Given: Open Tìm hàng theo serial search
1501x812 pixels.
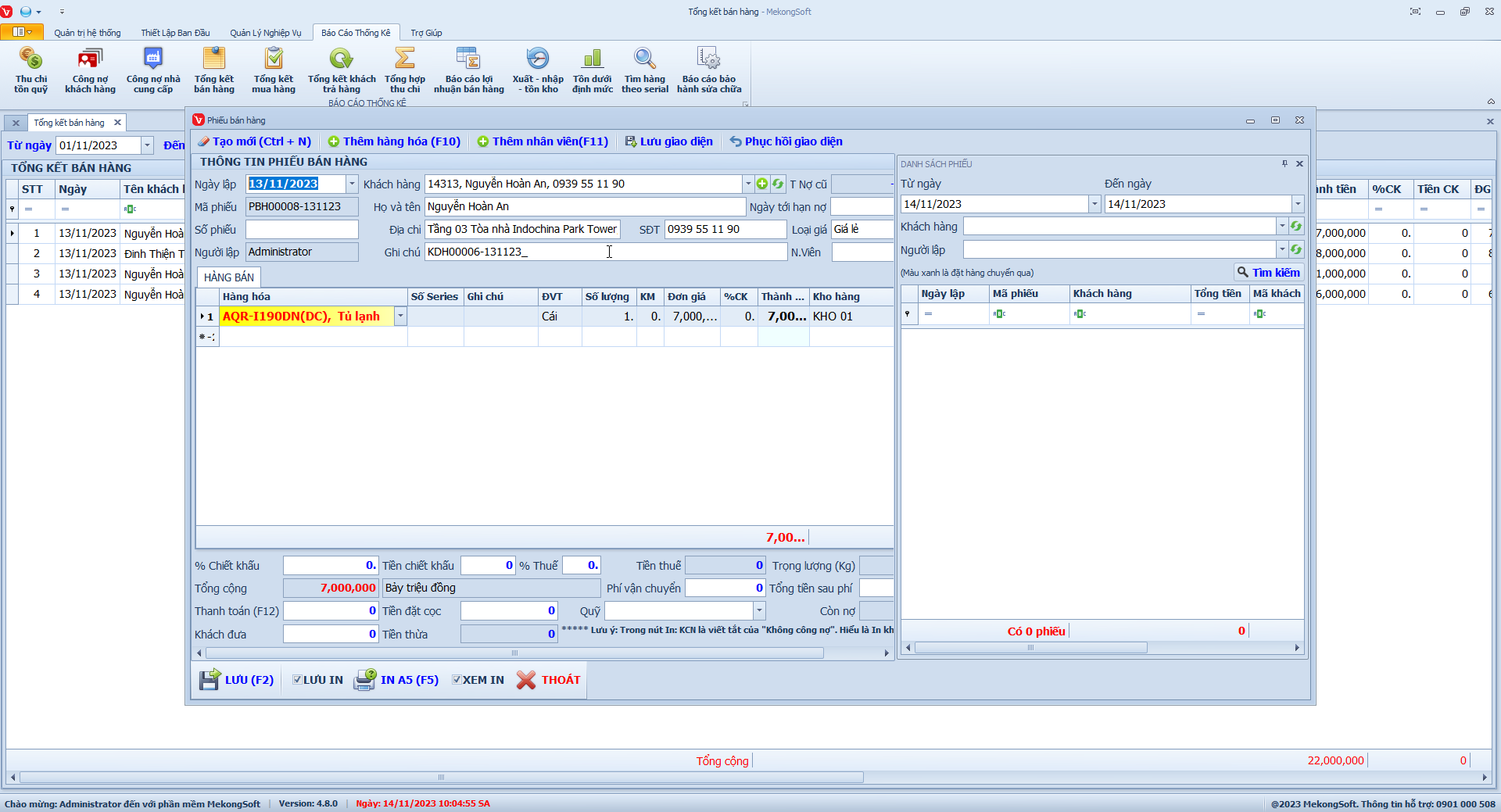Looking at the screenshot, I should pos(644,70).
